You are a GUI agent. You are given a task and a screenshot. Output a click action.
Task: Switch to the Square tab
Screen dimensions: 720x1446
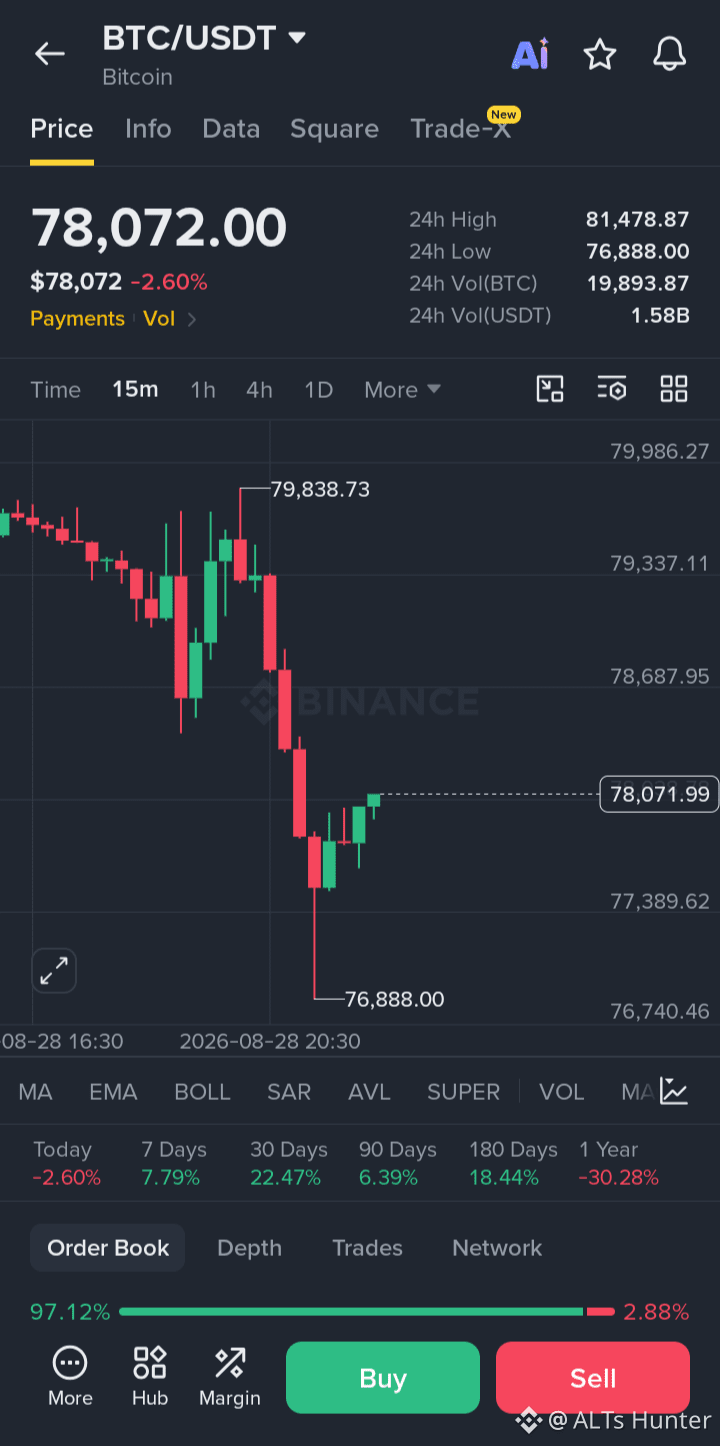334,129
